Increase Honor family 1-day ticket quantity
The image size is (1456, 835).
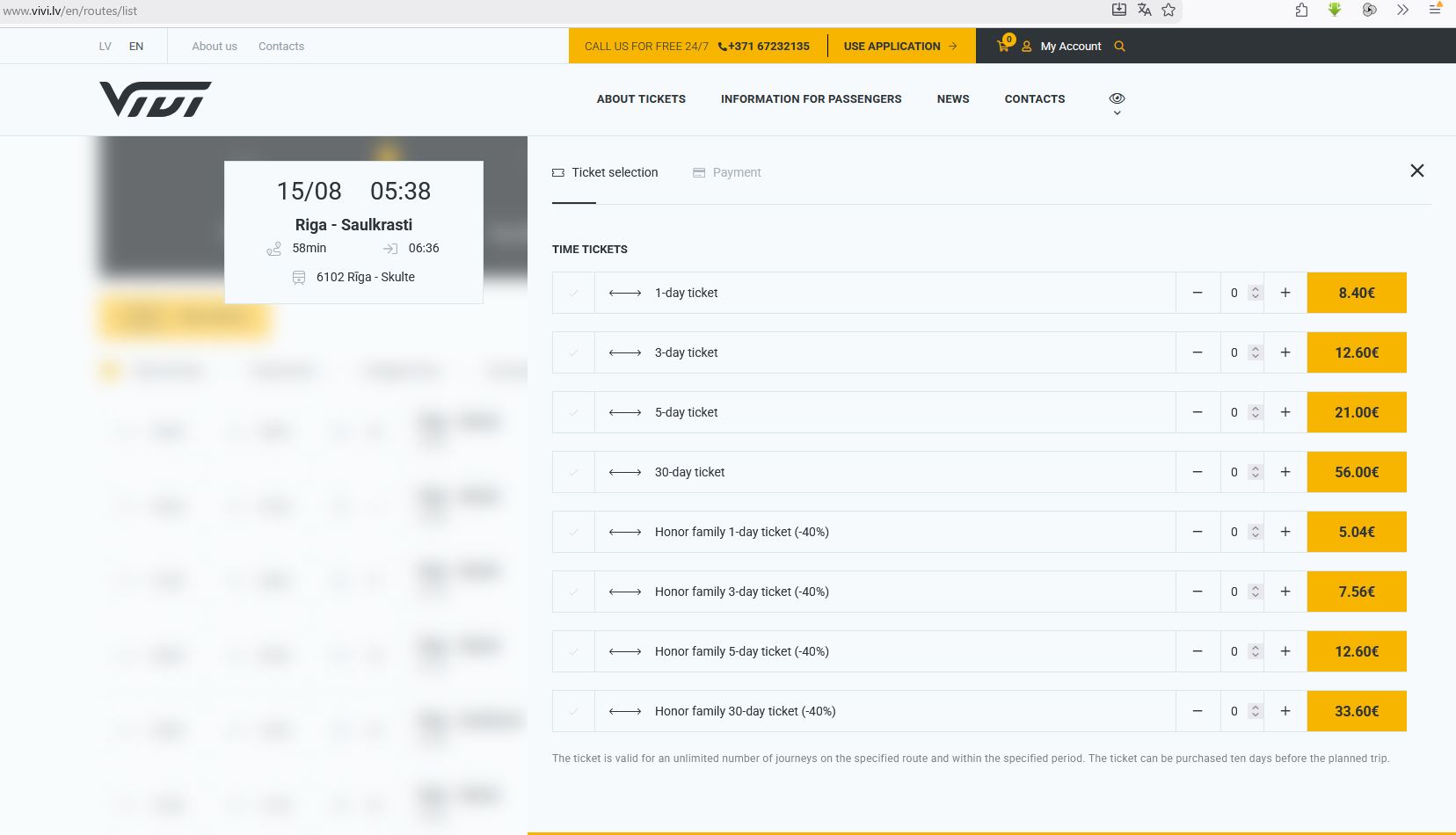[x=1285, y=532]
